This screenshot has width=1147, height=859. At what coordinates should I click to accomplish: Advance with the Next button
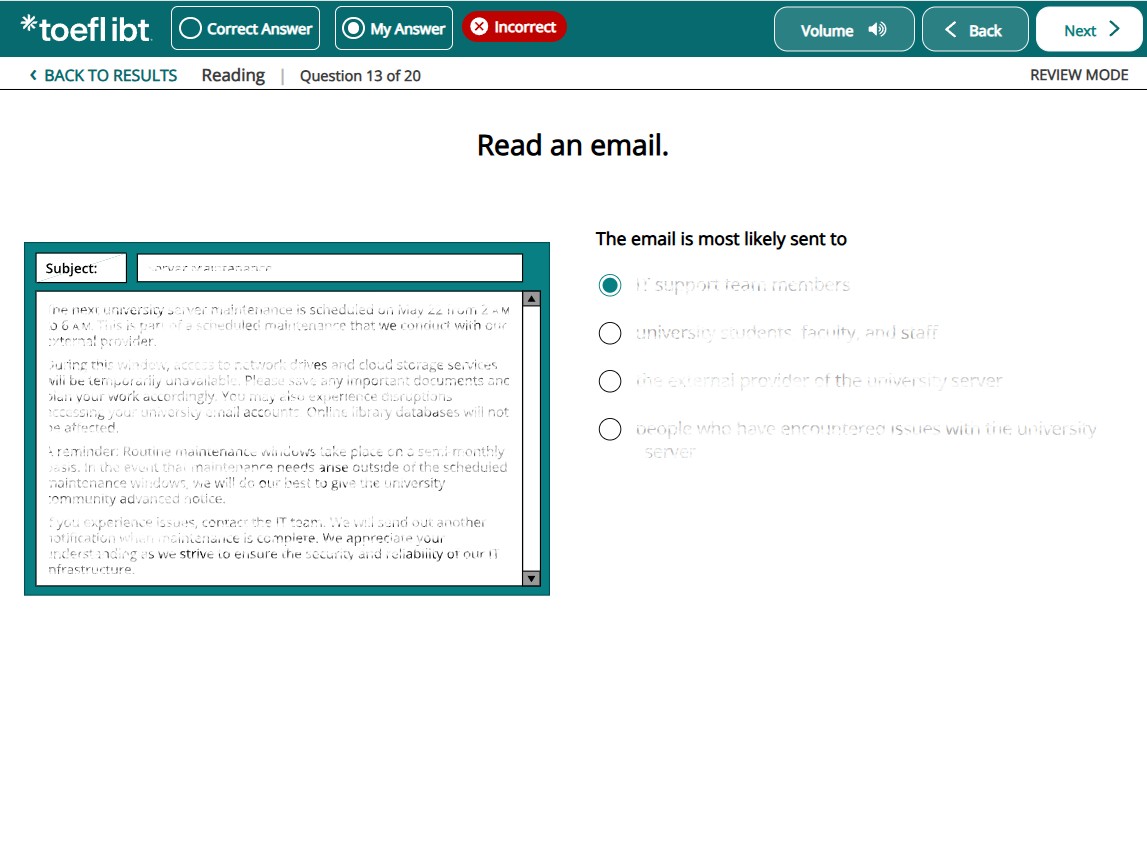pos(1090,30)
